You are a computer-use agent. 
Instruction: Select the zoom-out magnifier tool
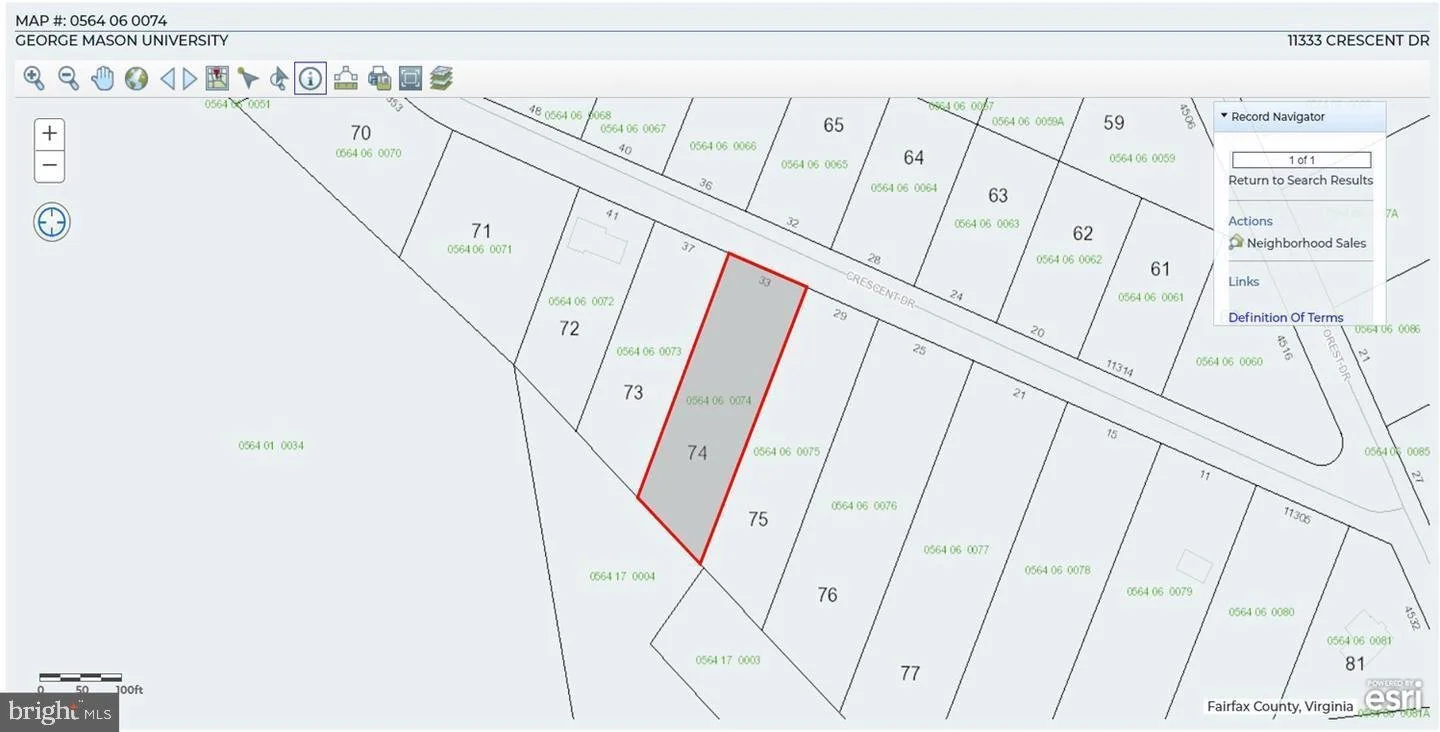68,78
